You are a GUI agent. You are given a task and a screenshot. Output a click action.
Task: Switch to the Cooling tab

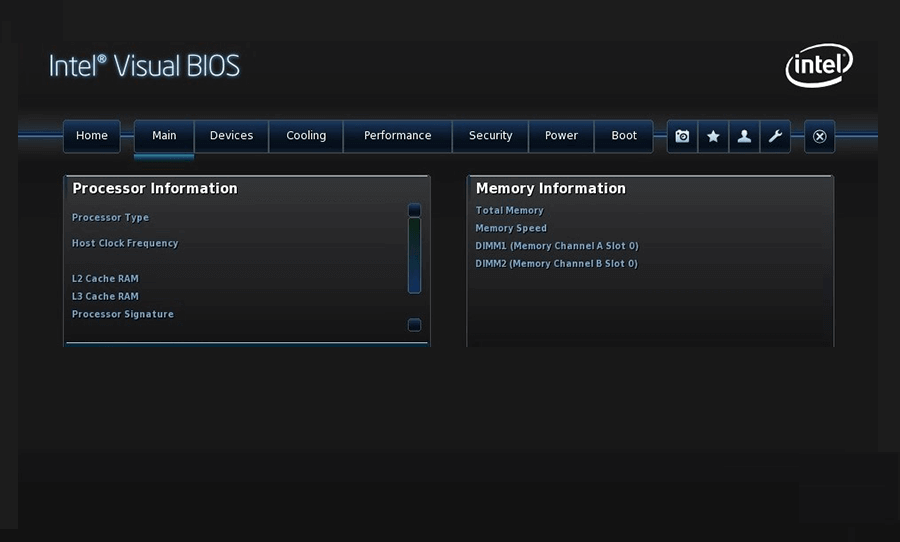[306, 136]
